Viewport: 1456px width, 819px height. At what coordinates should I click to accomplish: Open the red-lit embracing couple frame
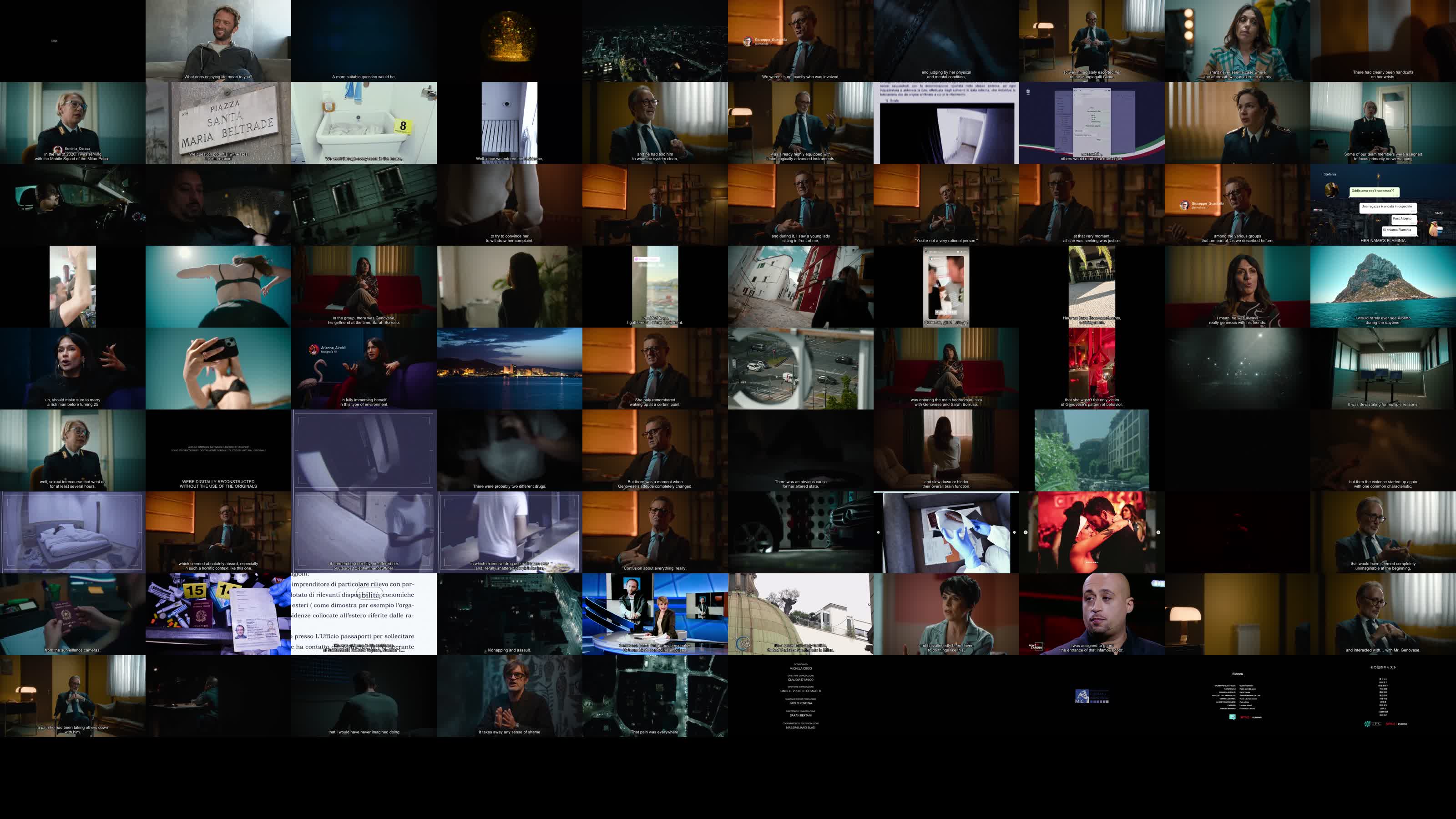[1092, 532]
